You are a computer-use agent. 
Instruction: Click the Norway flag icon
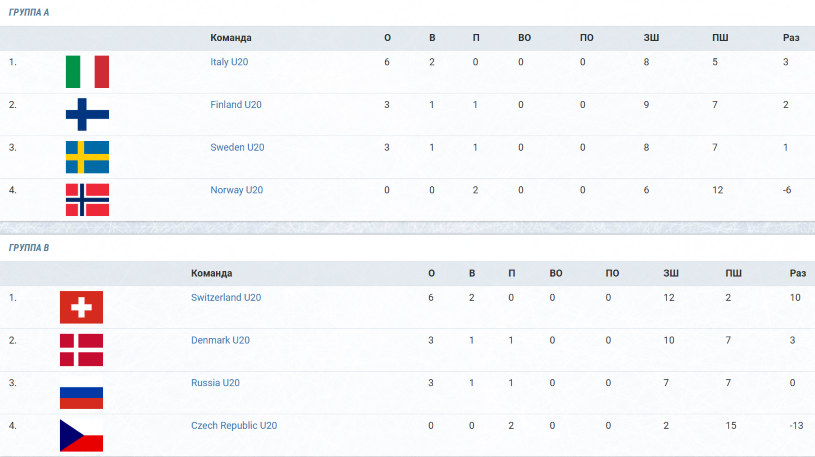(x=87, y=200)
